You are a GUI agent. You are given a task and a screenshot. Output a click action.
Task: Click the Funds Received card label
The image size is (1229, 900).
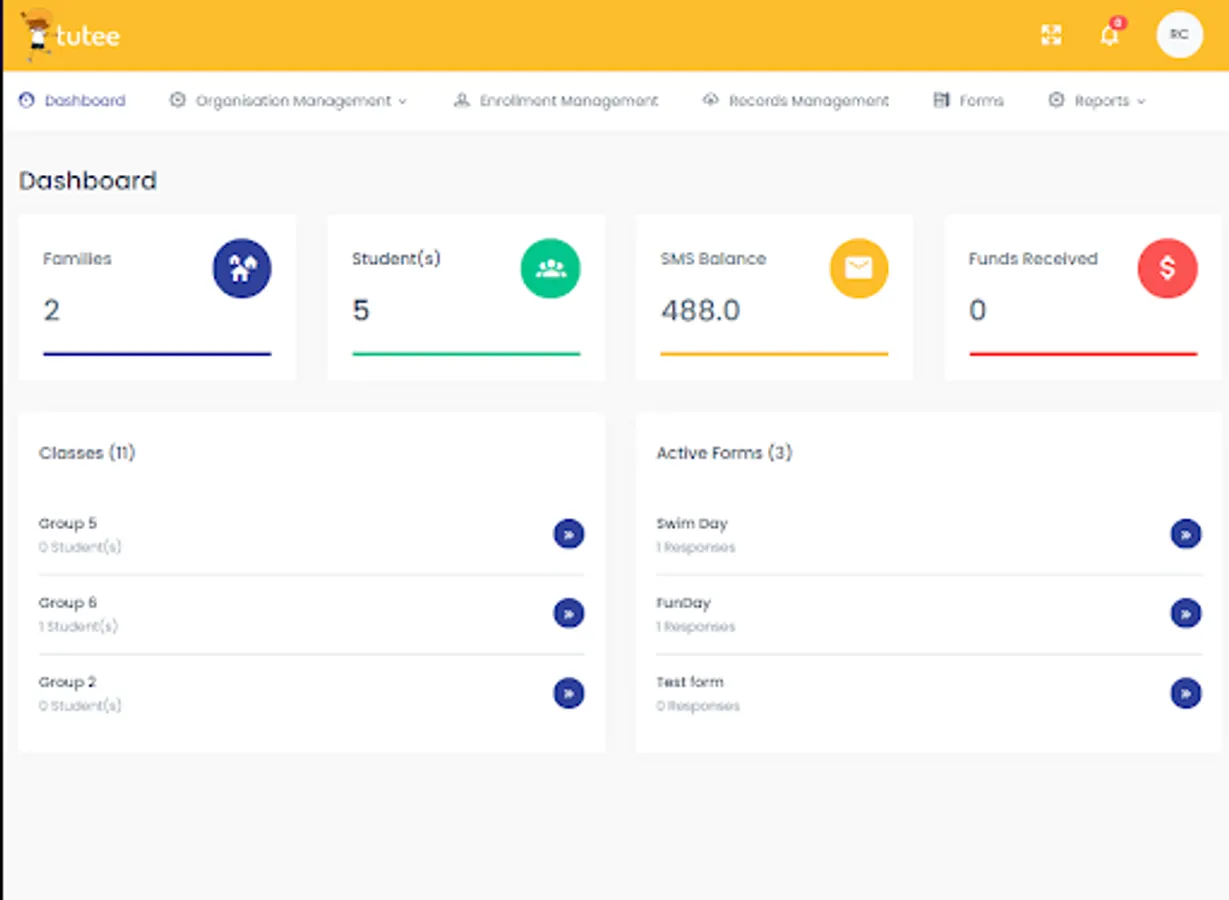[x=1033, y=259]
